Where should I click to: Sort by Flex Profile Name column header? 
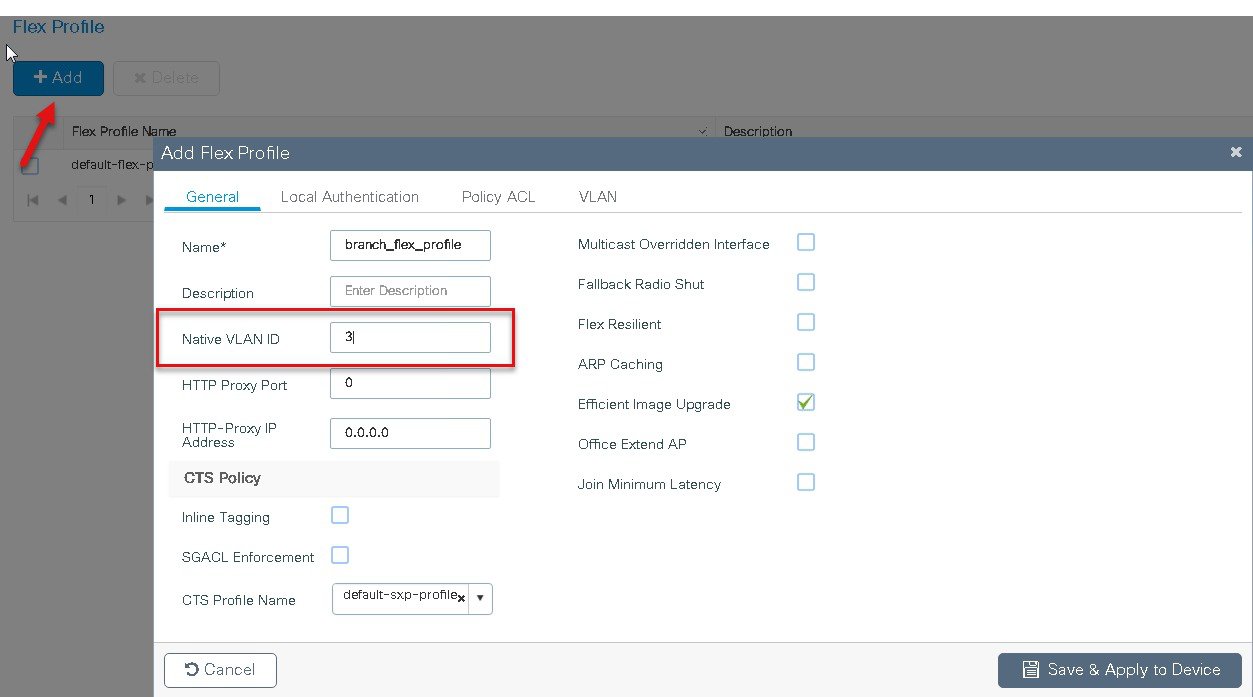(x=124, y=131)
